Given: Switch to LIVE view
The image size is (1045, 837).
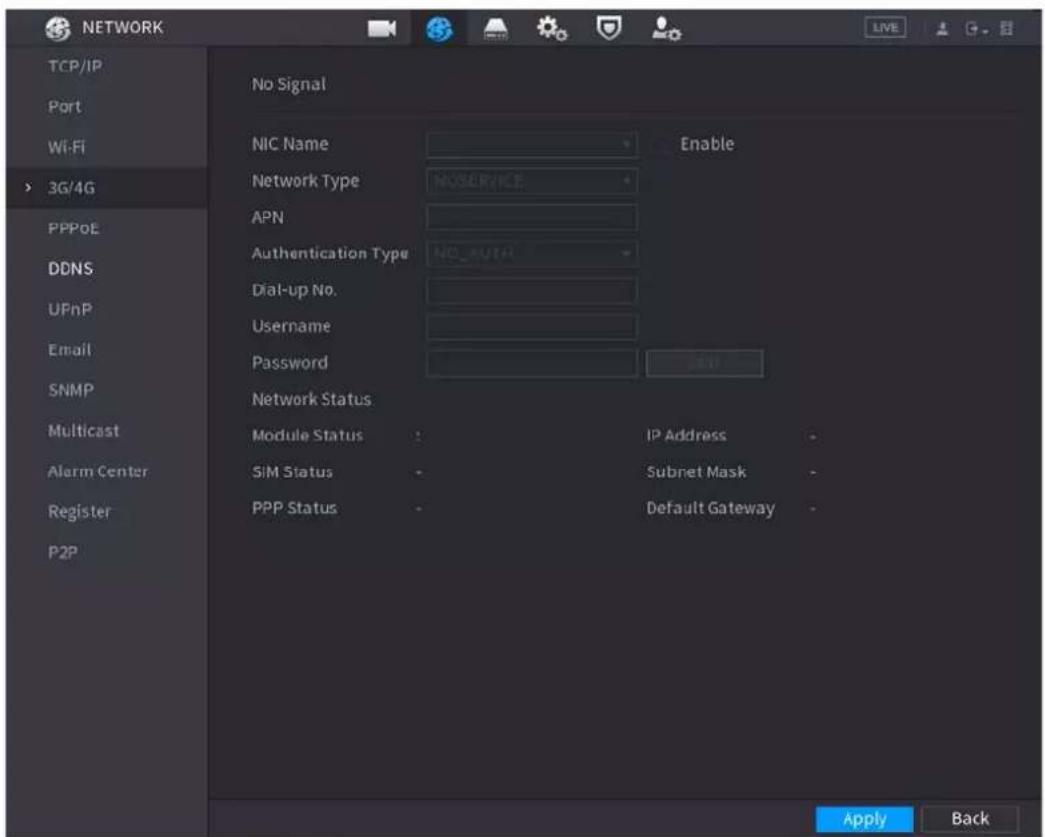Looking at the screenshot, I should click(885, 28).
